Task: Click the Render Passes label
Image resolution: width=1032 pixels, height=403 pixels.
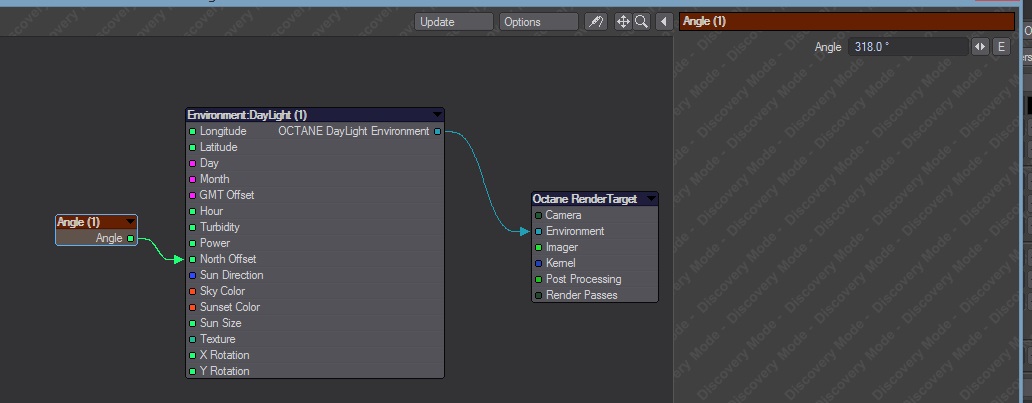Action: 582,295
